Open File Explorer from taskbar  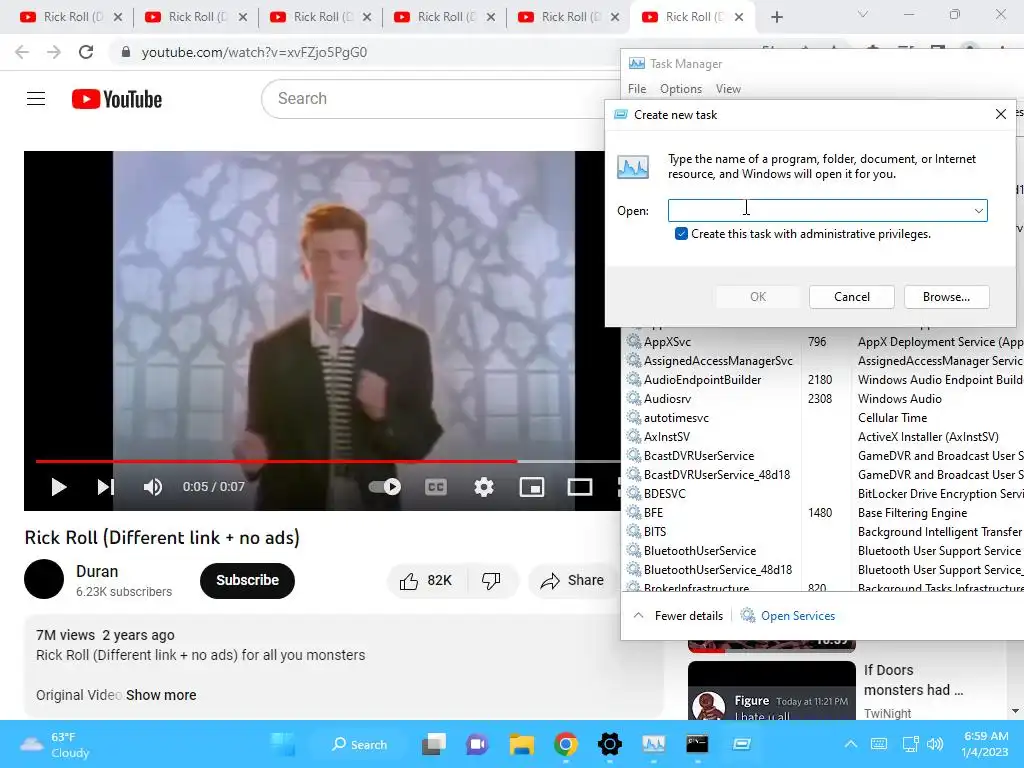click(522, 744)
